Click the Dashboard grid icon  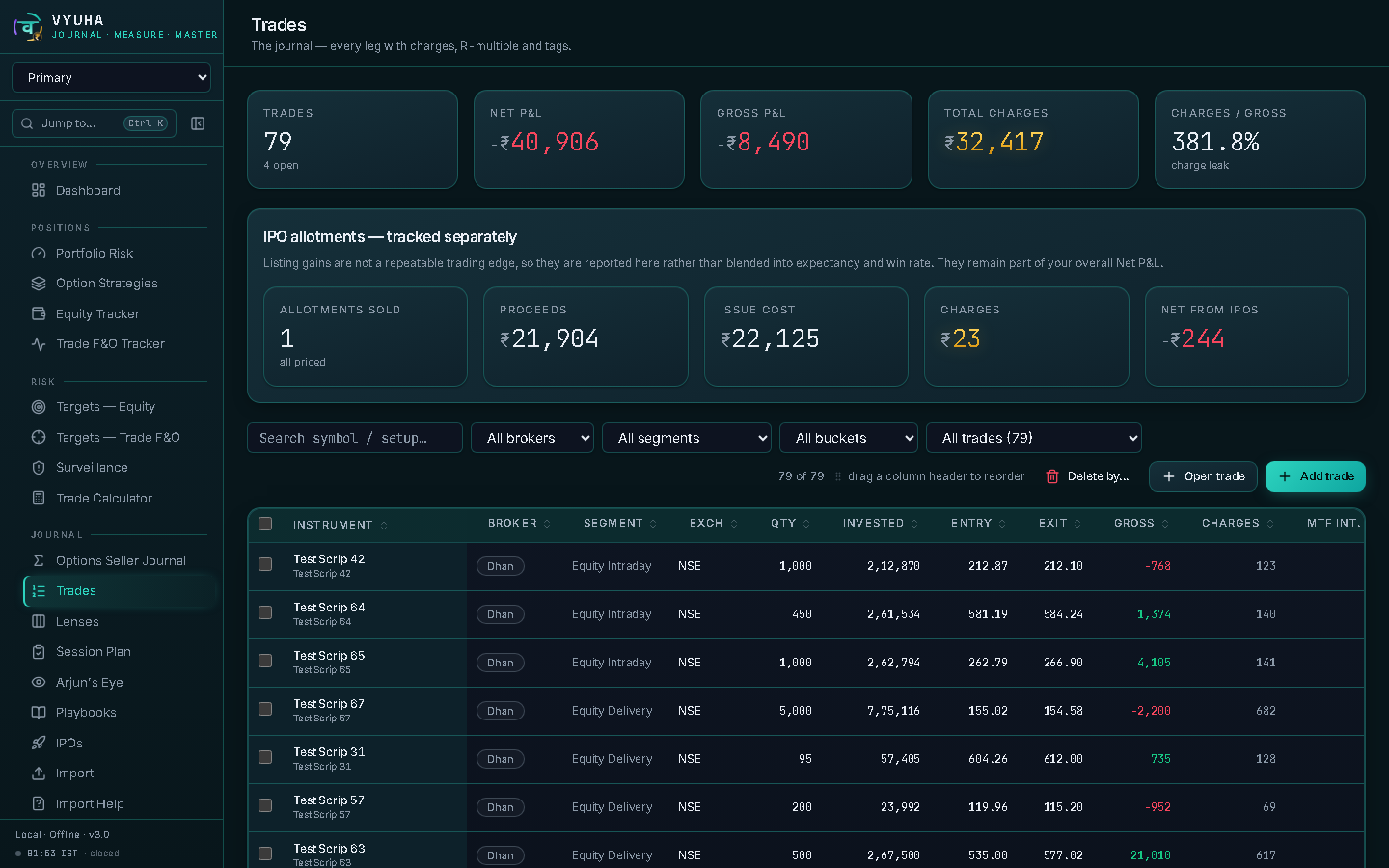pyautogui.click(x=39, y=191)
